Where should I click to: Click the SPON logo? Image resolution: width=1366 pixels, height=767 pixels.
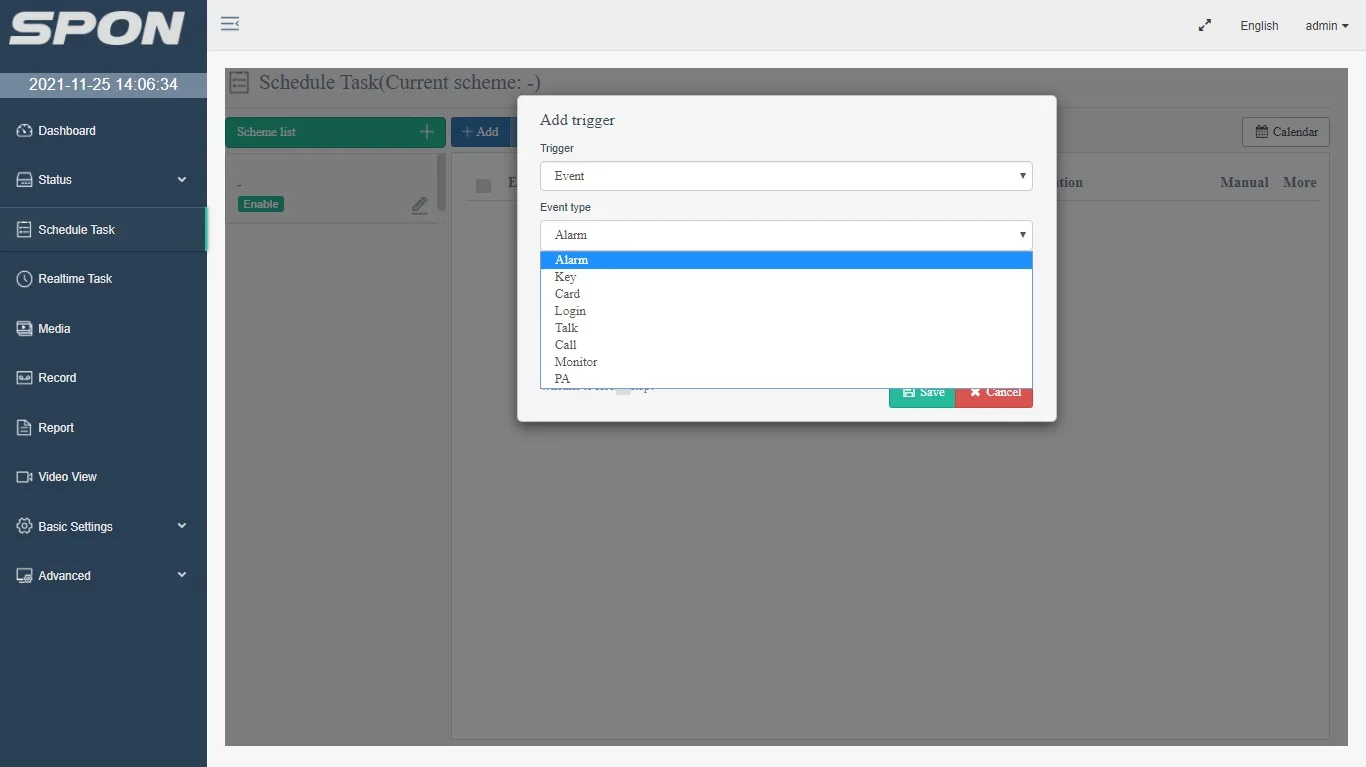click(x=97, y=29)
